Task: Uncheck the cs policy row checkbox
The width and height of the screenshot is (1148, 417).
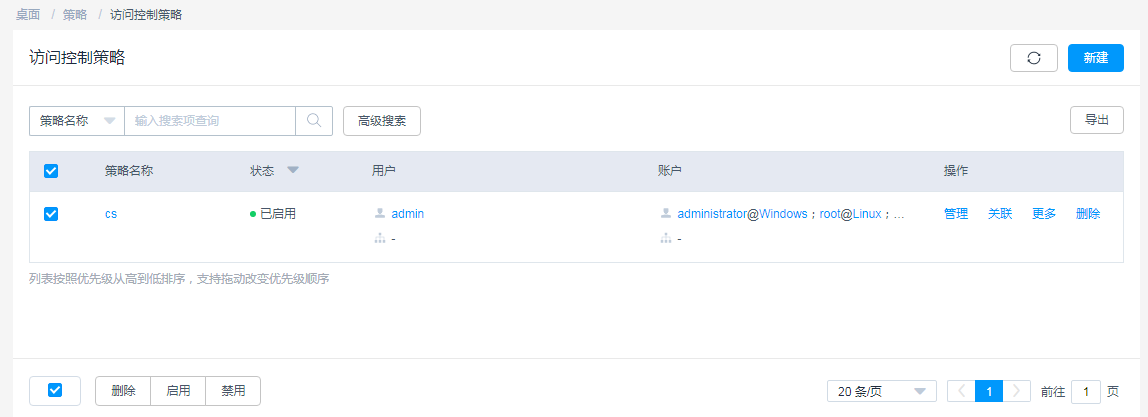Action: (x=51, y=213)
